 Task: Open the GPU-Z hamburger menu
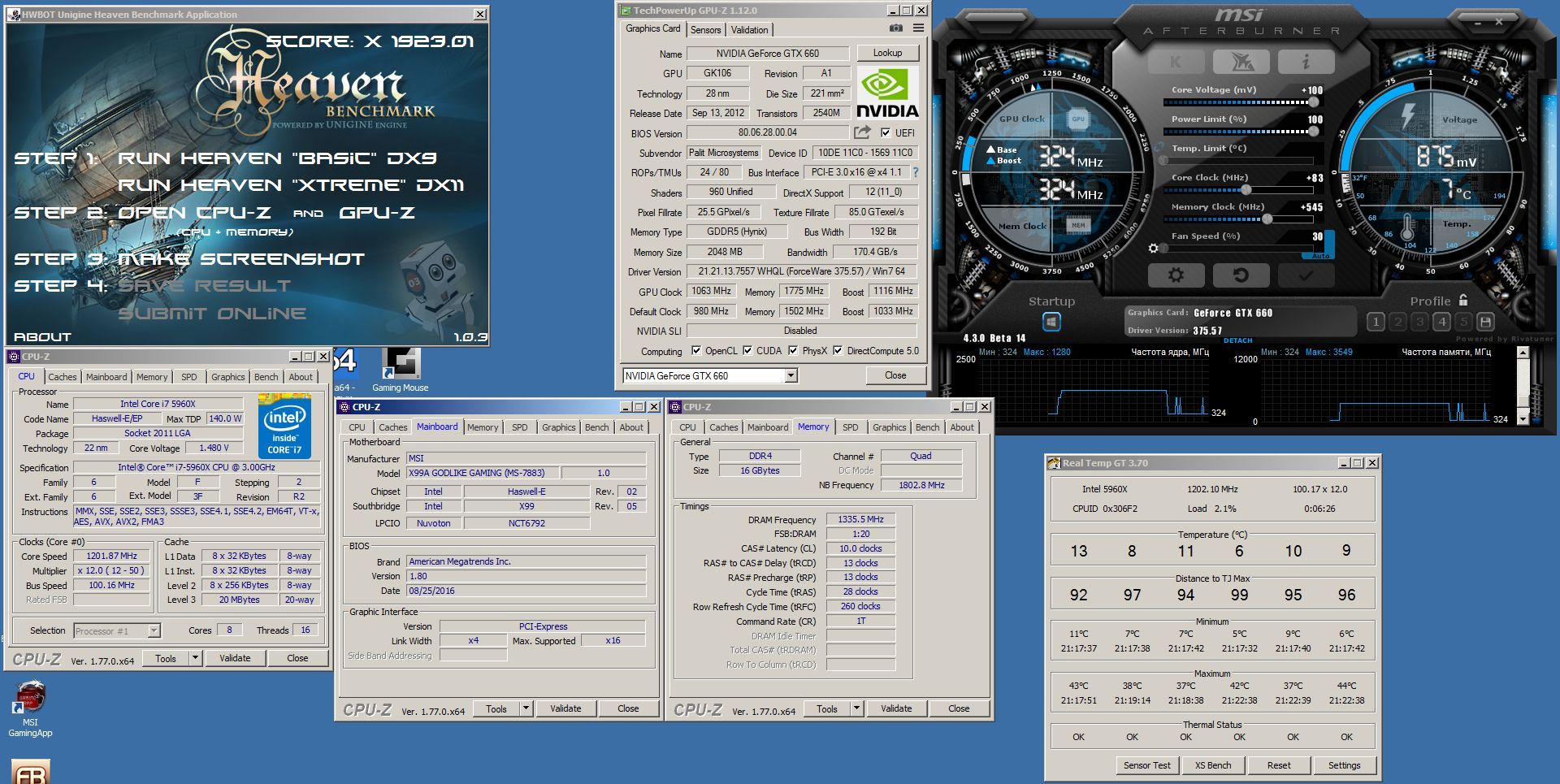[918, 28]
